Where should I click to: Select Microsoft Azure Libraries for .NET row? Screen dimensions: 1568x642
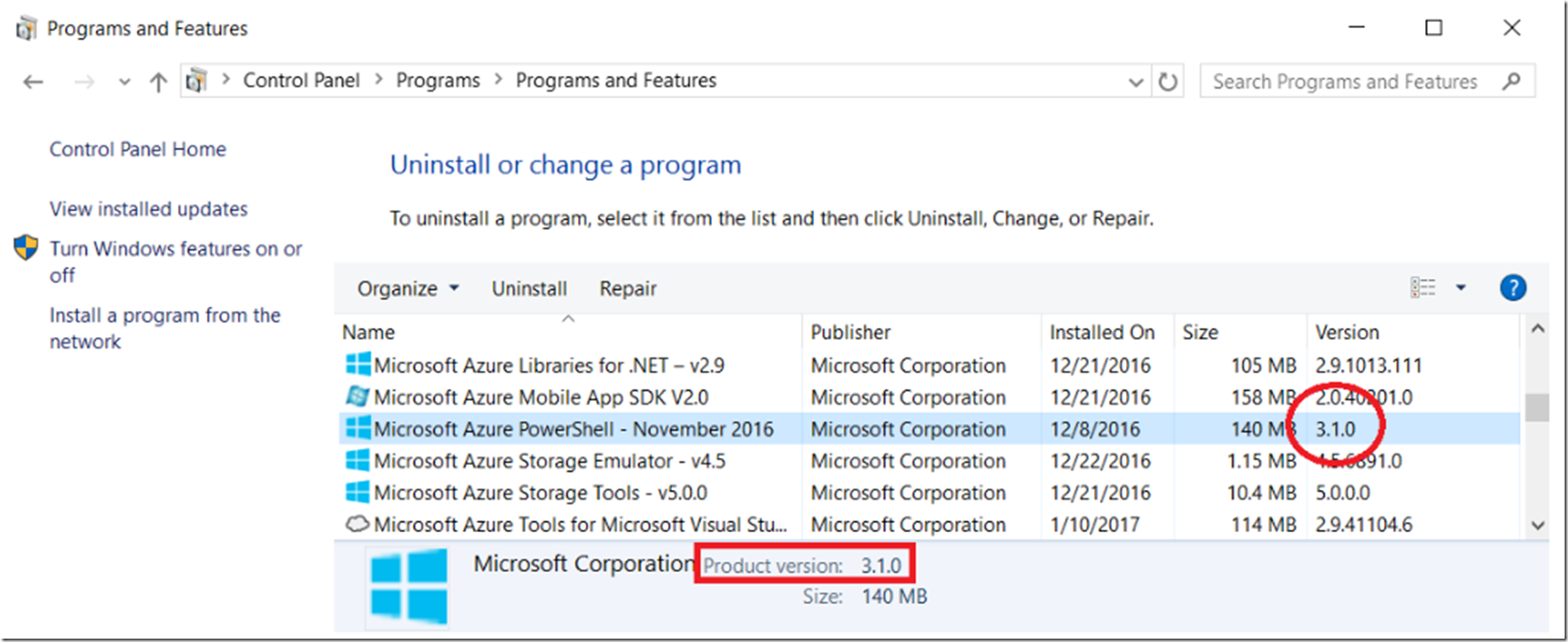tap(930, 366)
